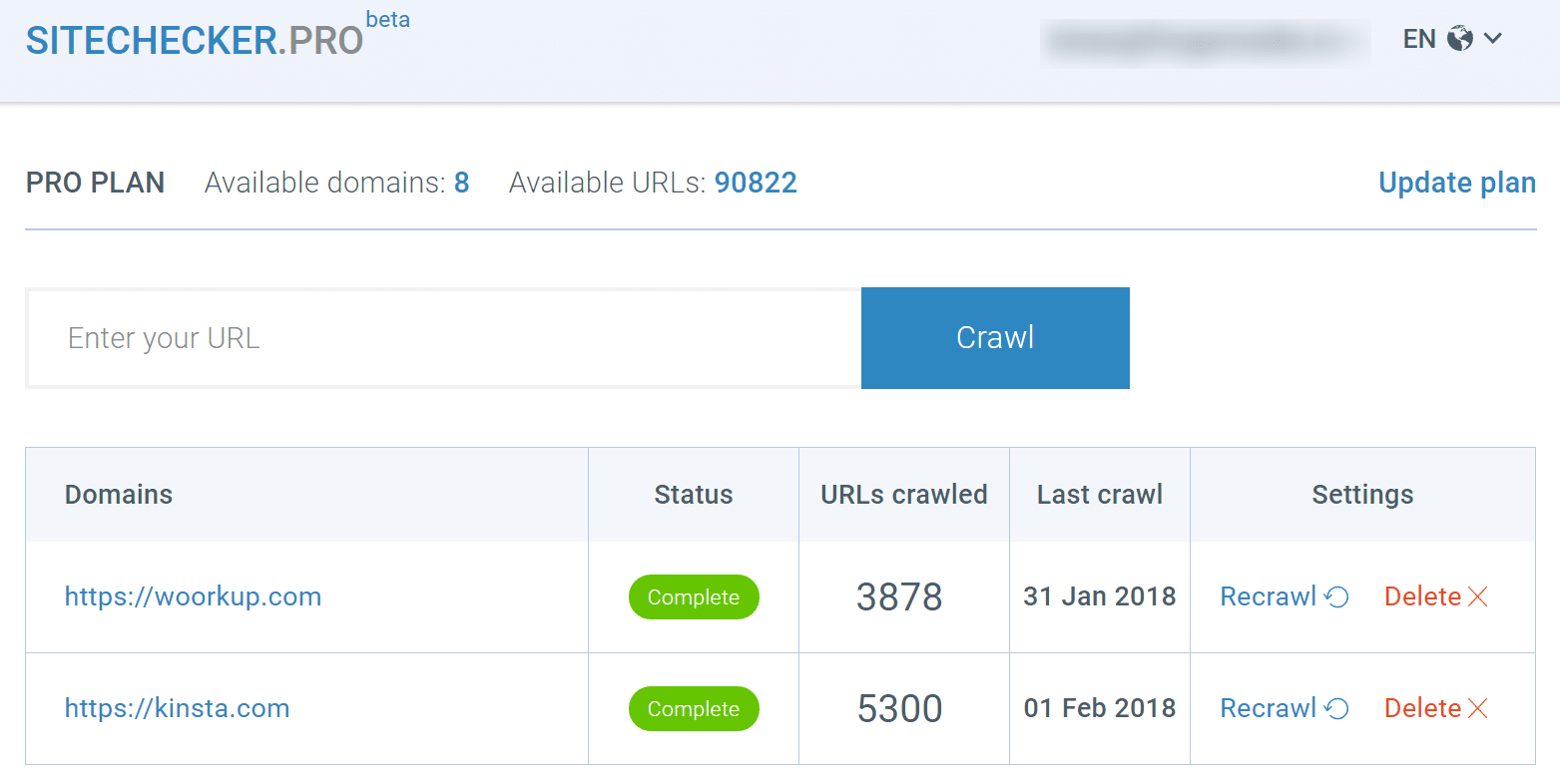Focus the Enter your URL field

click(444, 338)
